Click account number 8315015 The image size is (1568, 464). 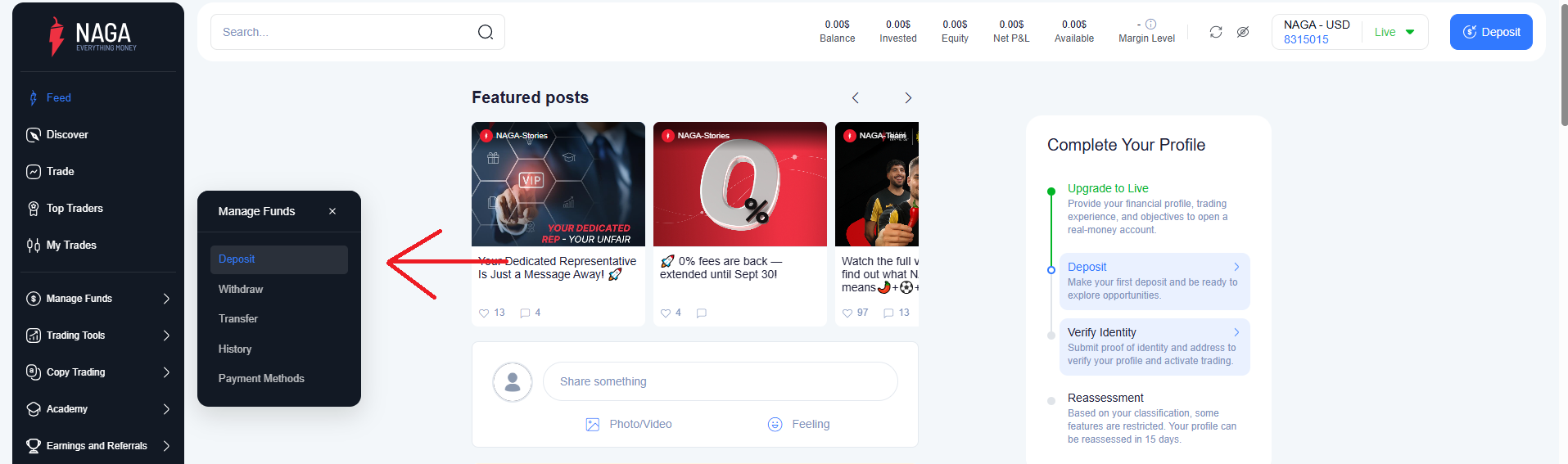[x=1306, y=39]
